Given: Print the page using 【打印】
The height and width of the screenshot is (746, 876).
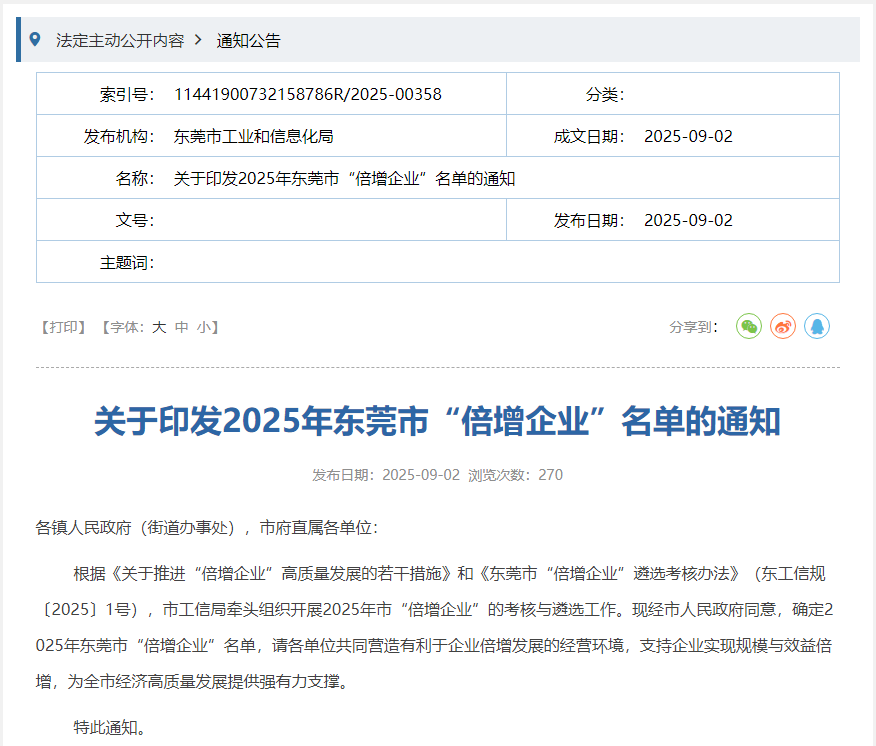Looking at the screenshot, I should [x=64, y=327].
